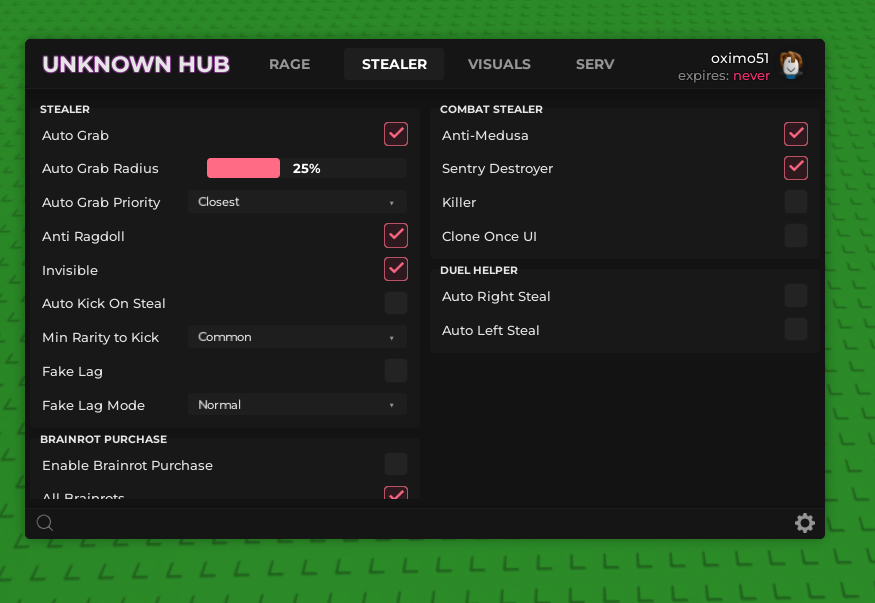Enable the Killer checkbox
875x603 pixels.
click(796, 202)
